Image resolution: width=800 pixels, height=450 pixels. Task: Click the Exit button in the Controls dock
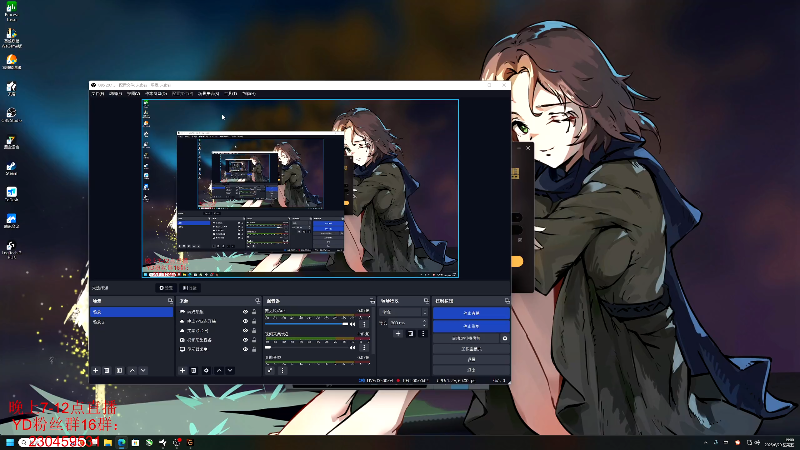(x=471, y=370)
